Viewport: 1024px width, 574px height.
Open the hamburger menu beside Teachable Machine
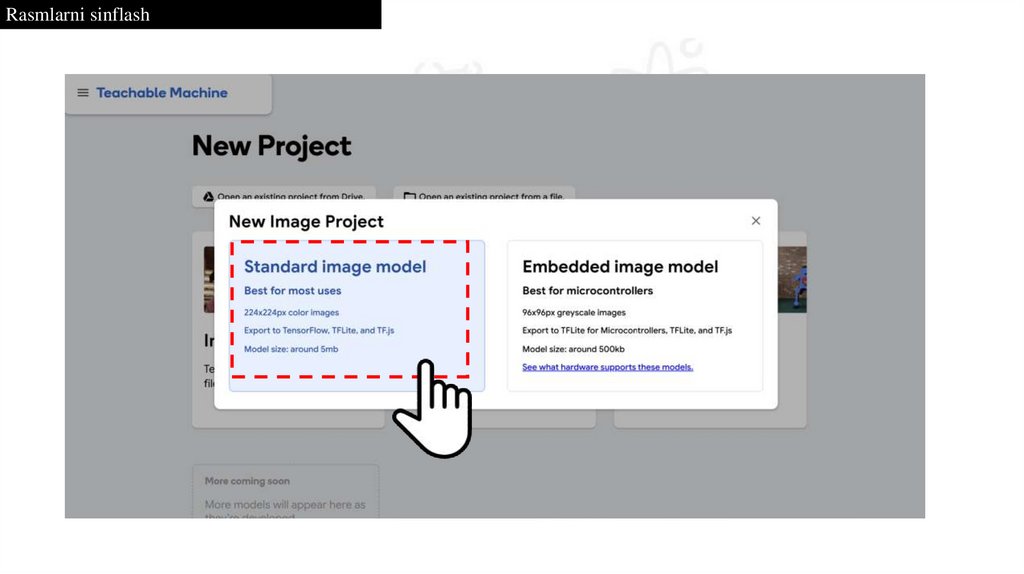pos(83,93)
